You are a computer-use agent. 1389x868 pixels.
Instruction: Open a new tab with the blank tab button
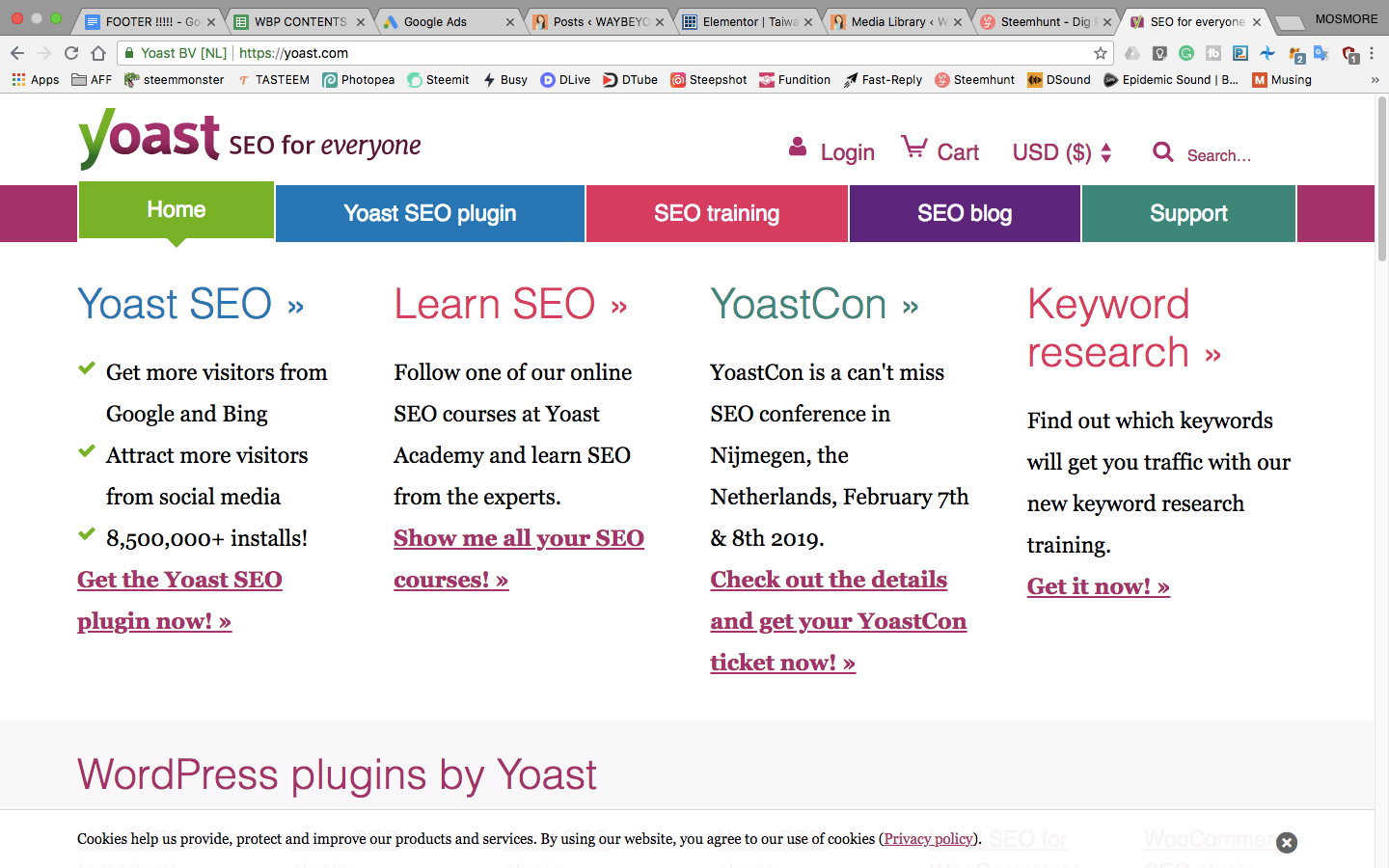click(x=1289, y=22)
